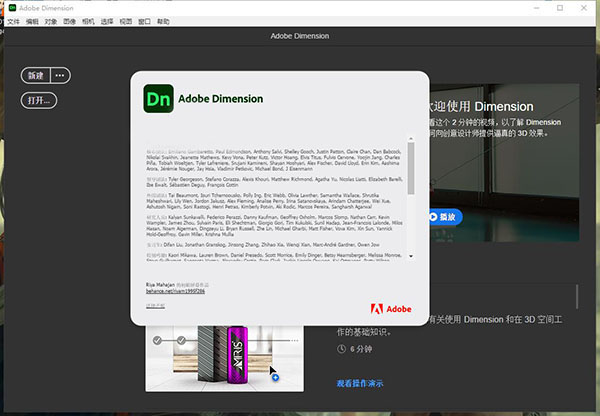Click the blue plus icon on thumbnail
This screenshot has height=416, width=600.
coord(275,378)
